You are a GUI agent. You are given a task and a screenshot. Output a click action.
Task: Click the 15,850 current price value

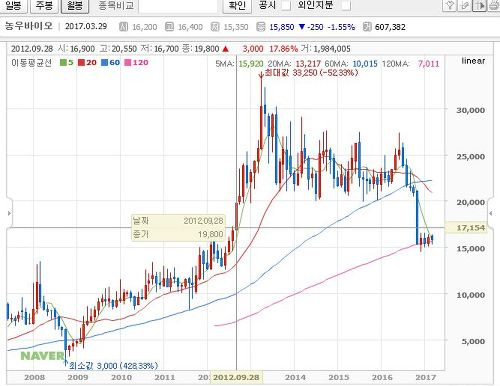point(282,27)
